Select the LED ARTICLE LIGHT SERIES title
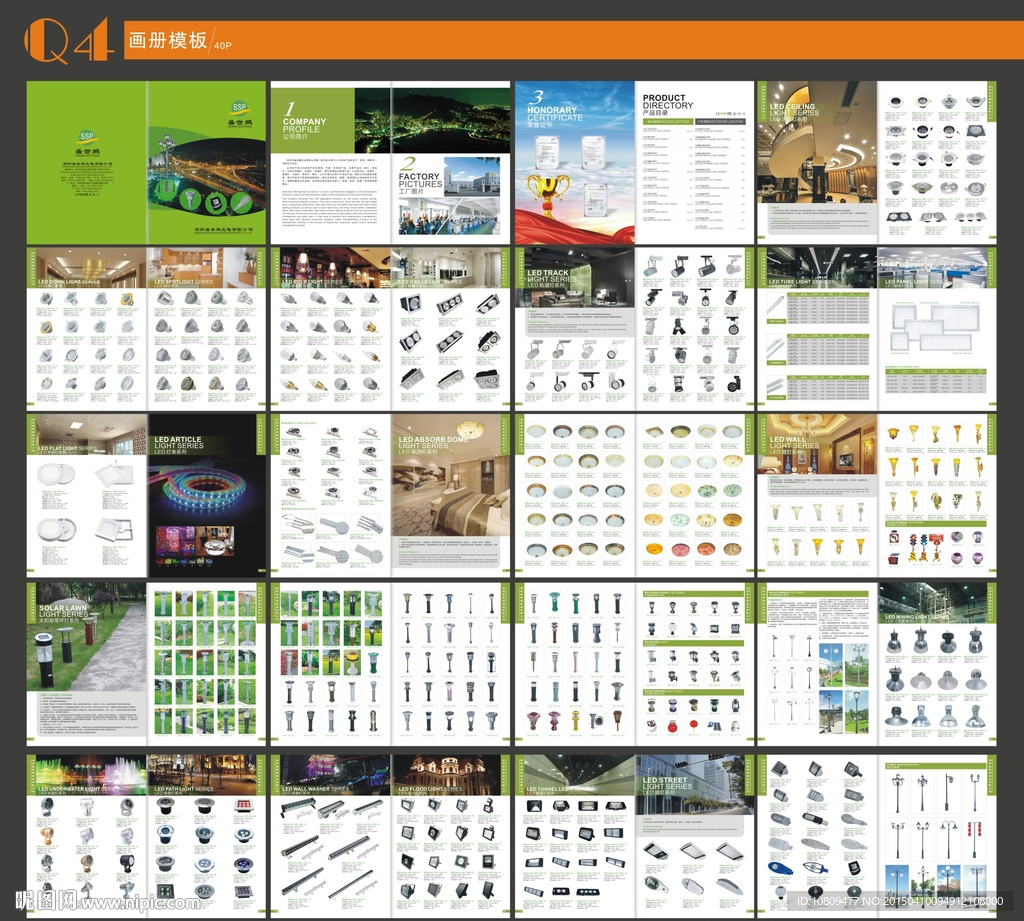This screenshot has height=921, width=1024. point(179,445)
